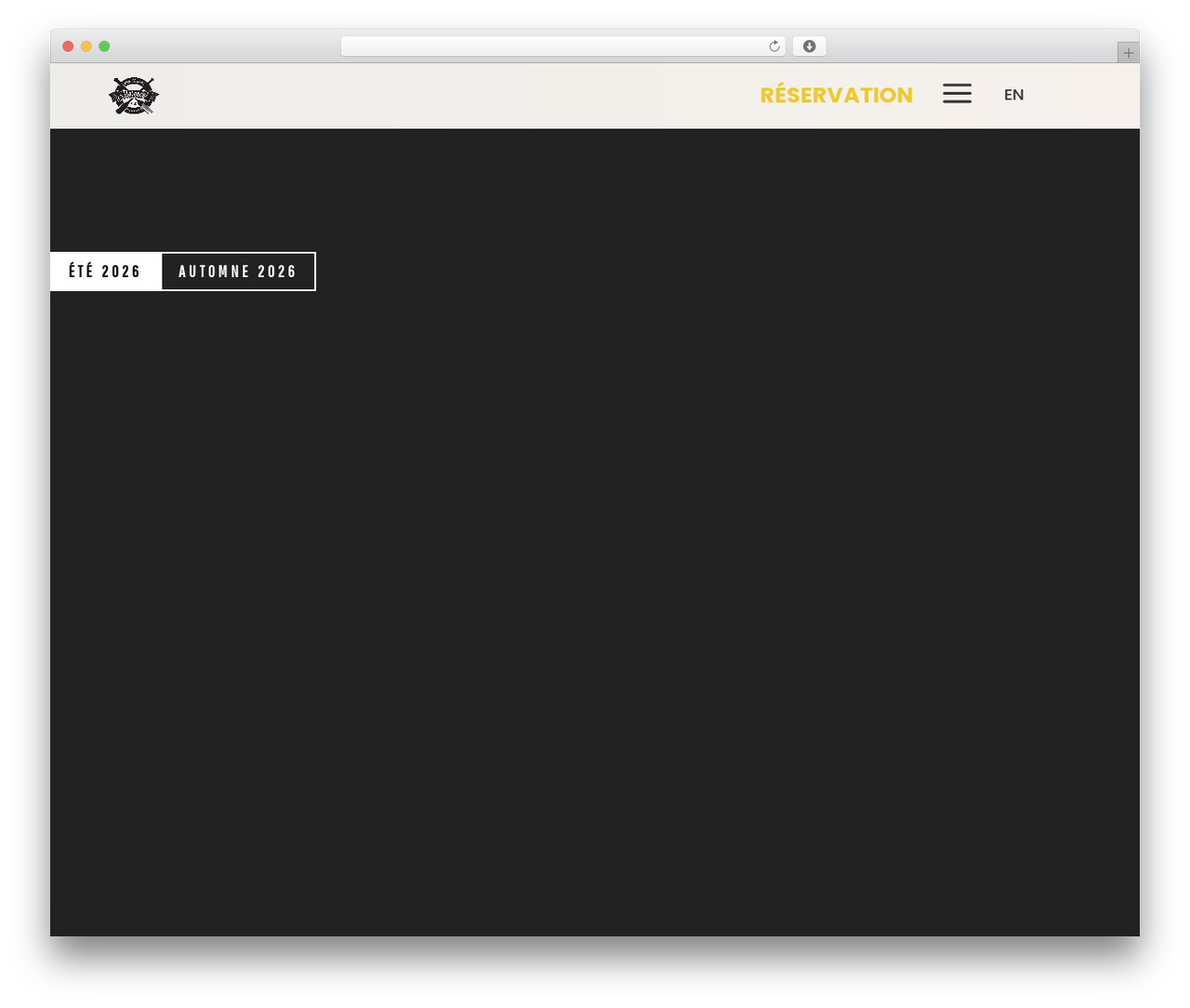
Task: Open the browser downloads button
Action: (x=809, y=46)
